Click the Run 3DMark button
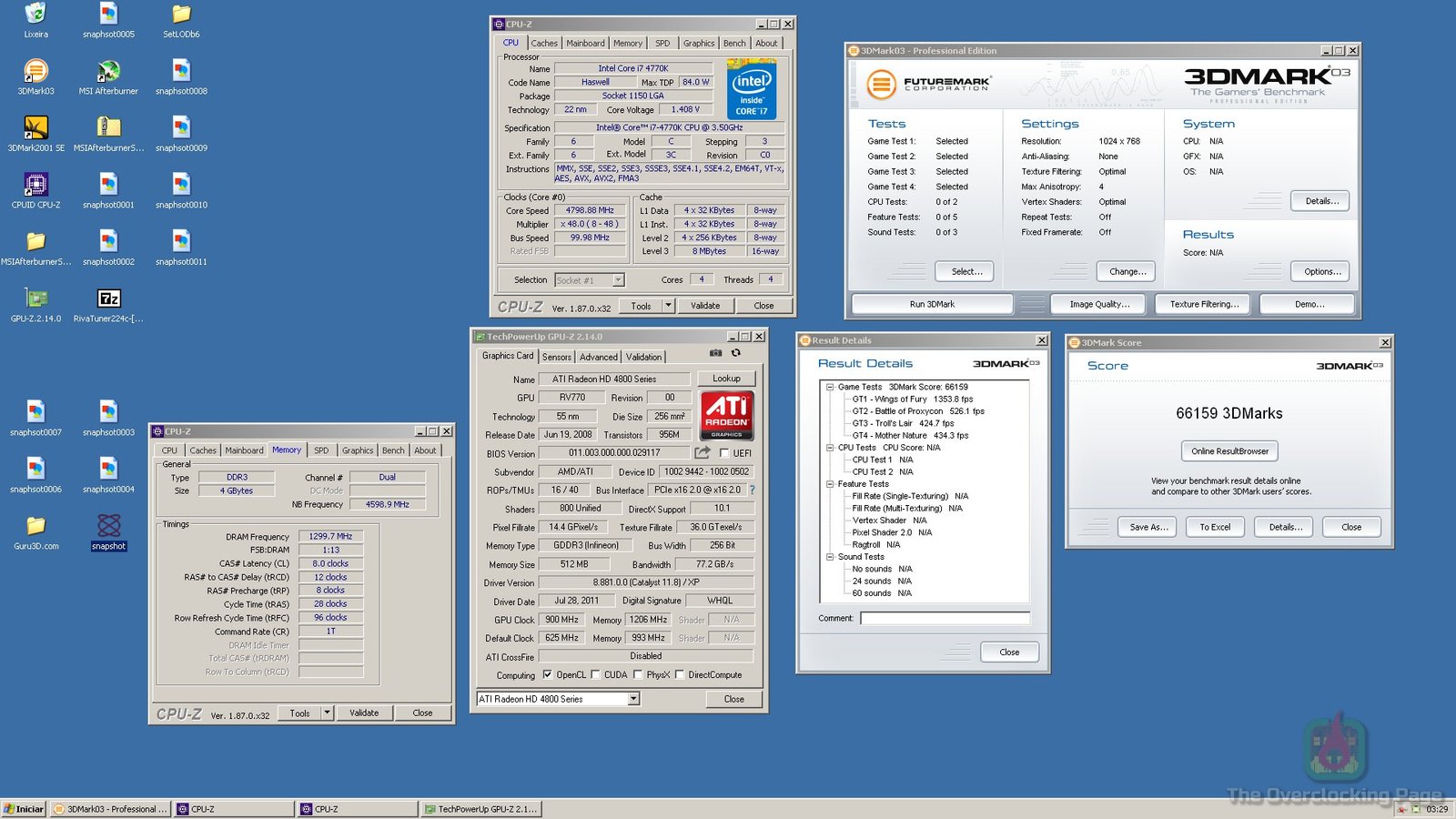The height and width of the screenshot is (819, 1456). (932, 304)
